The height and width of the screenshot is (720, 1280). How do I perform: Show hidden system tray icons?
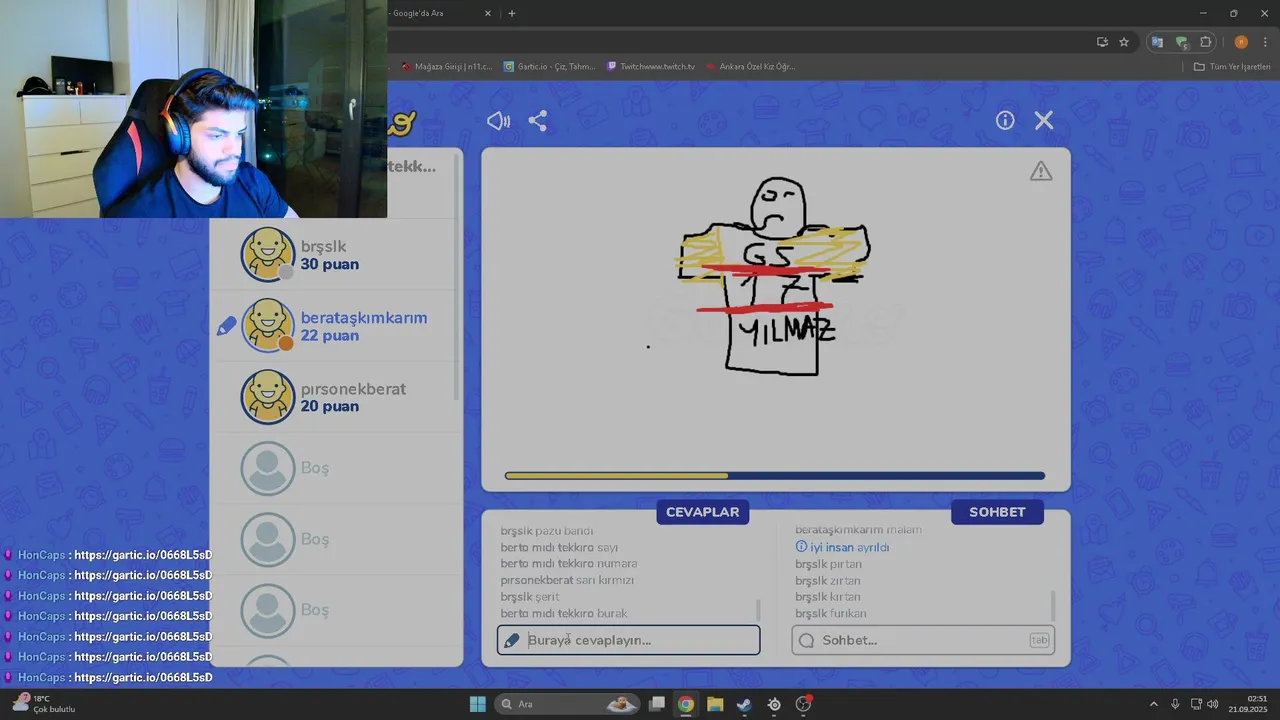[x=1153, y=704]
